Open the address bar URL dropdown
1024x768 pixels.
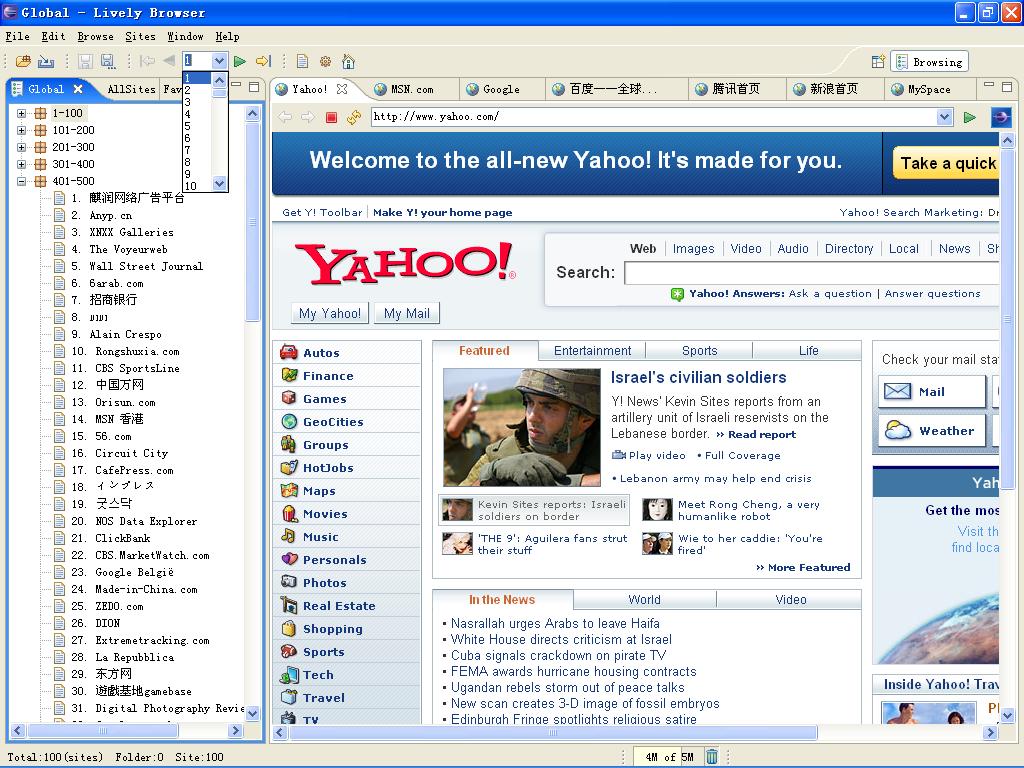pyautogui.click(x=944, y=118)
